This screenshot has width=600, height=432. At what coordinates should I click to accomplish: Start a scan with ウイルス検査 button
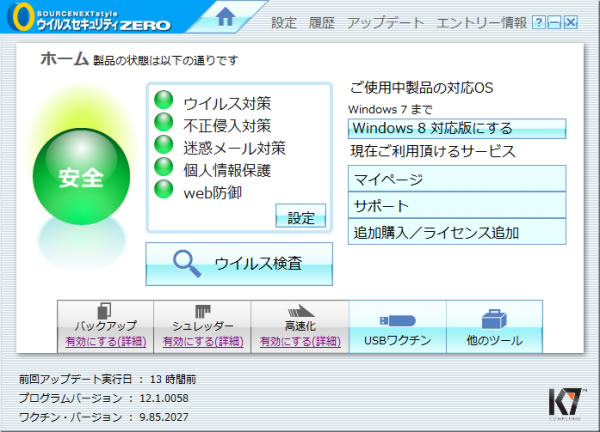click(239, 264)
